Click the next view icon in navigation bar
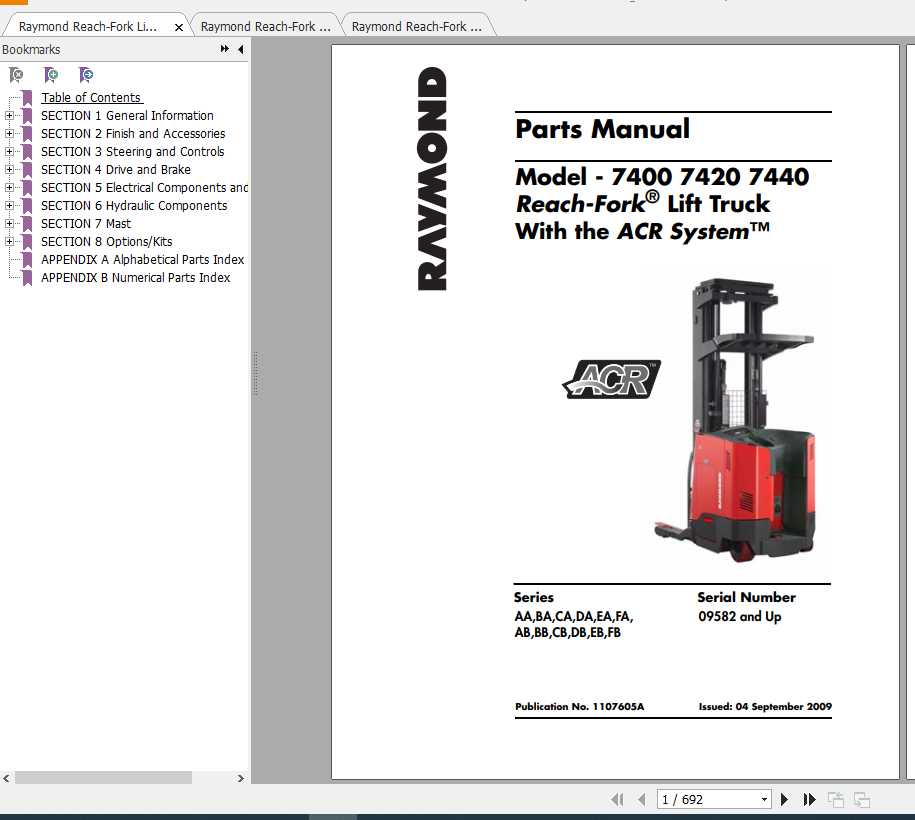Viewport: 915px width, 820px height. (x=861, y=800)
